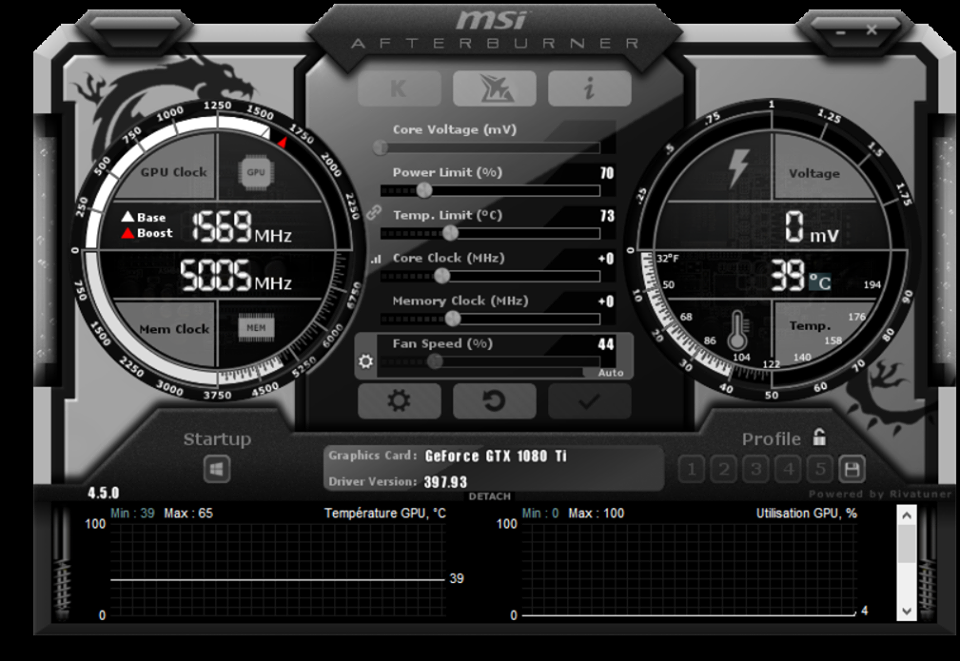Click the GPU temperature graph area

[277, 570]
